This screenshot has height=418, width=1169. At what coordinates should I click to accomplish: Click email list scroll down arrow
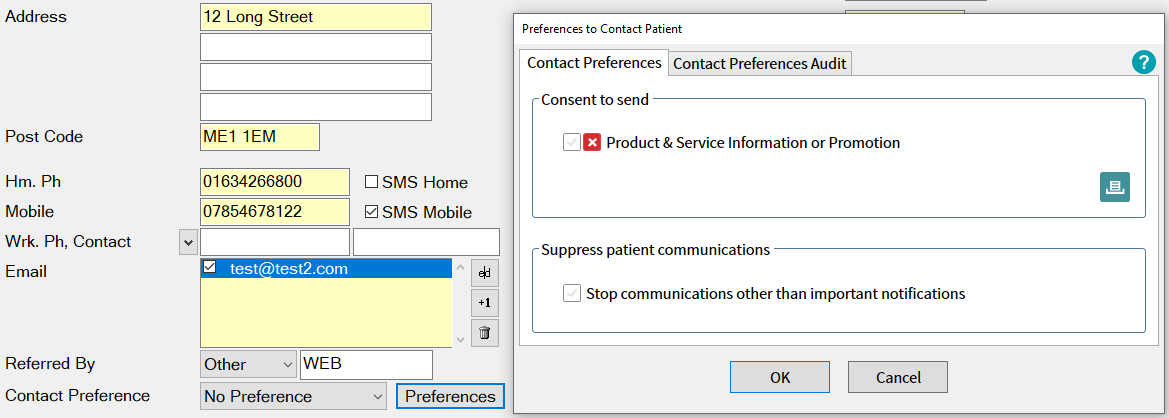pos(459,339)
